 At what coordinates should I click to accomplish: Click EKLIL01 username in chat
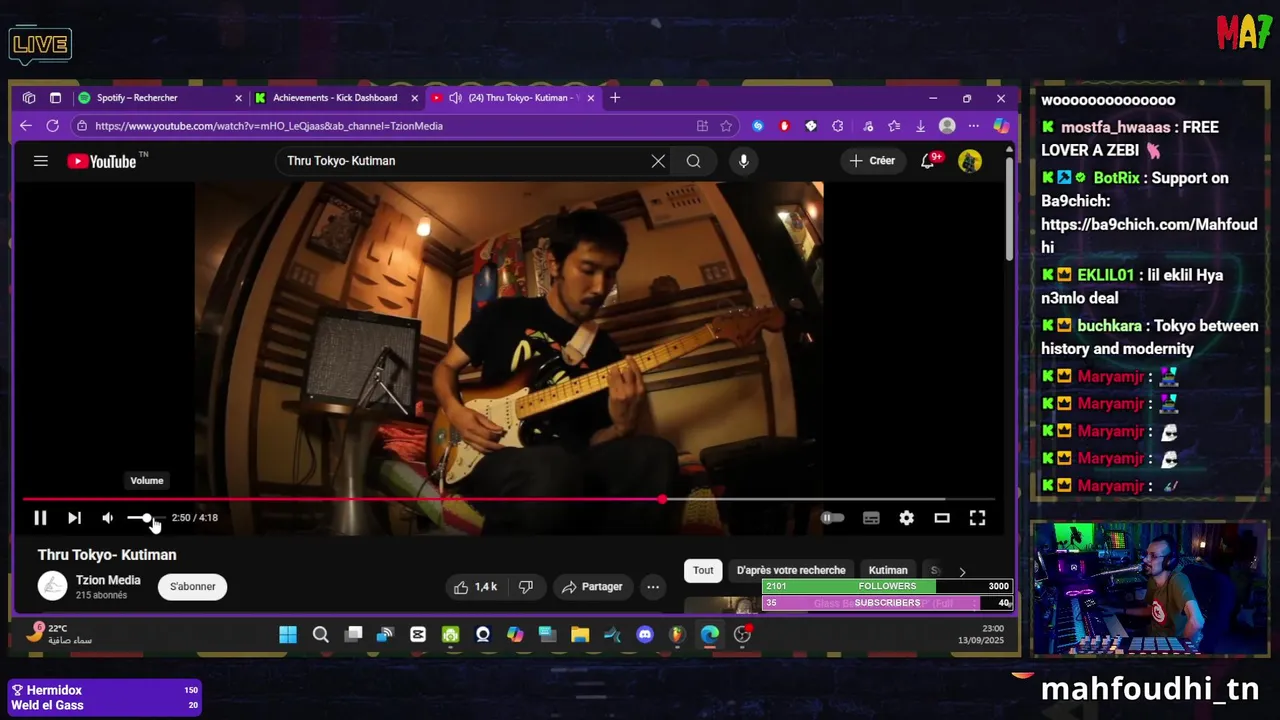pyautogui.click(x=1105, y=275)
